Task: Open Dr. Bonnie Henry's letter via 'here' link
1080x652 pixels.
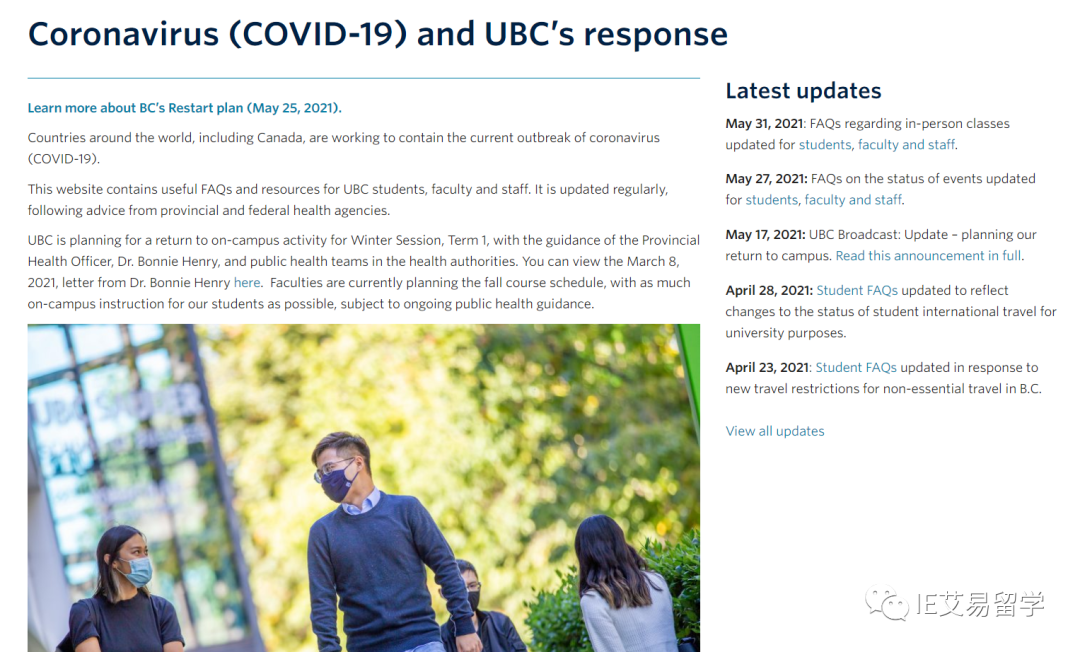Action: [x=247, y=282]
